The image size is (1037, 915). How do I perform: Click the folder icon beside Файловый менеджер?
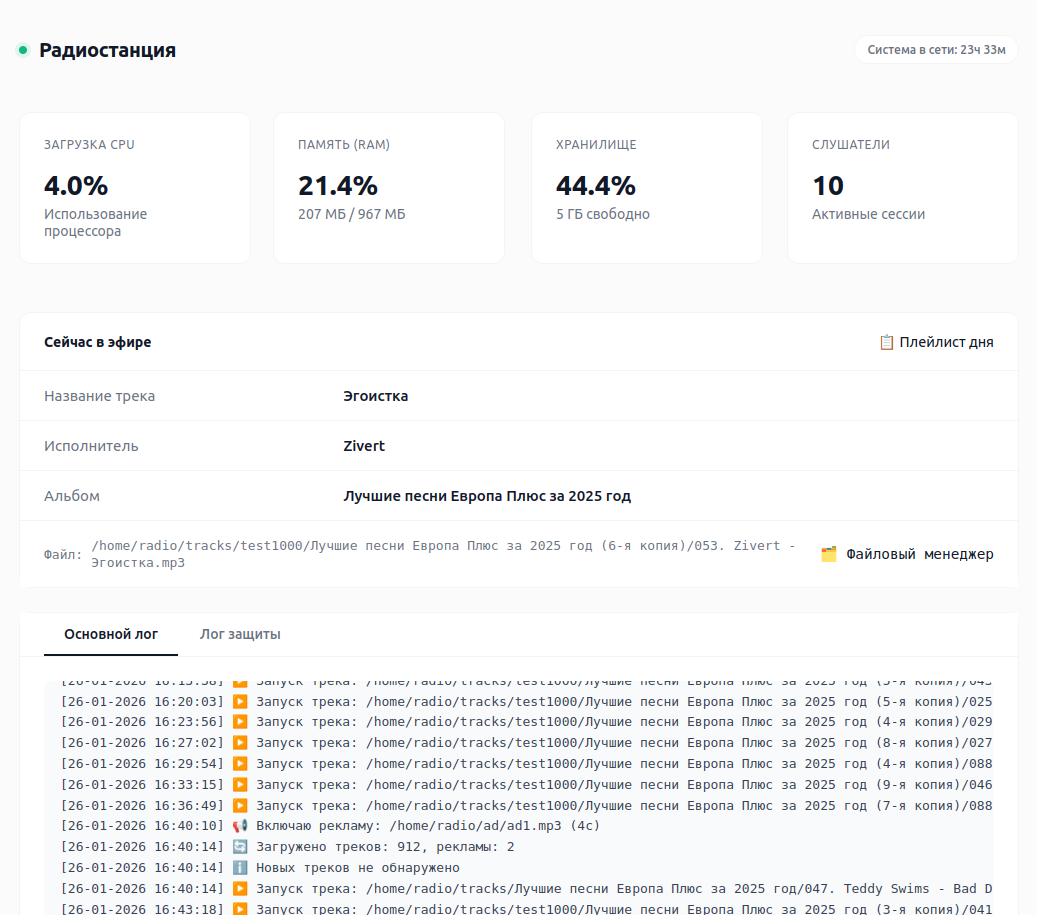tap(828, 554)
